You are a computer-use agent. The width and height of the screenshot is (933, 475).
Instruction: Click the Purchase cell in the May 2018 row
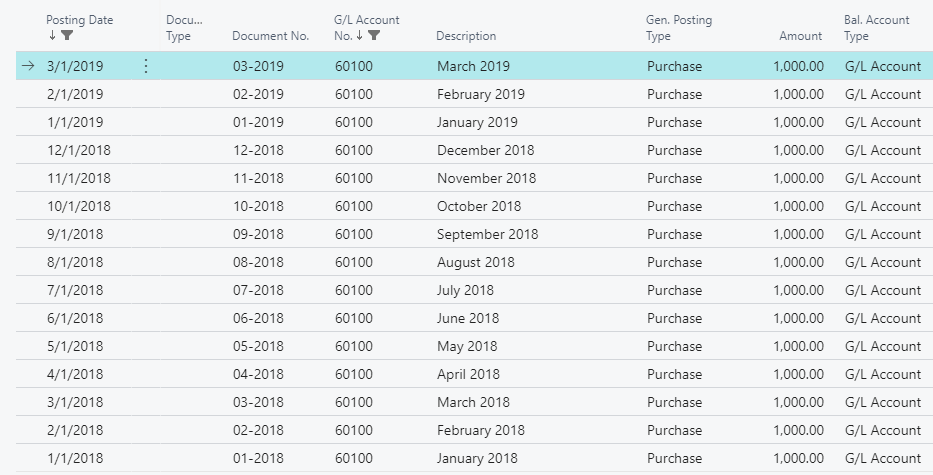click(674, 346)
